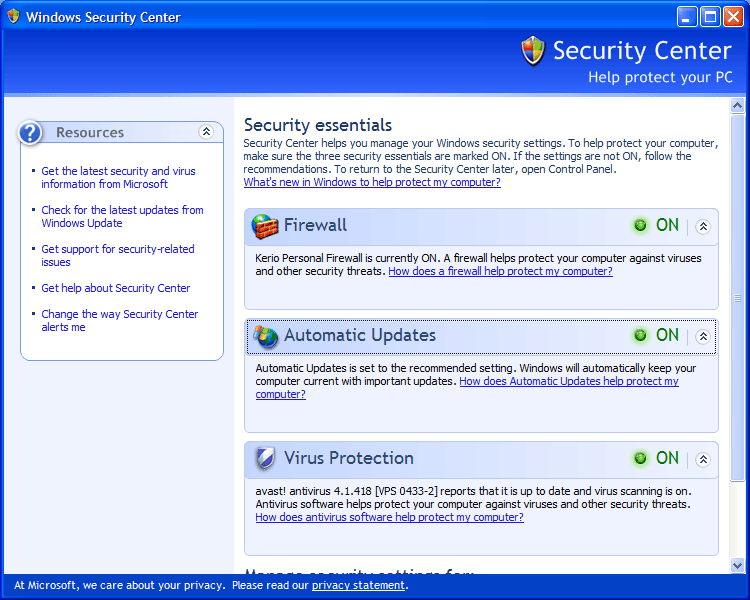Click the Virus Protection heading text
This screenshot has width=750, height=600.
(349, 458)
